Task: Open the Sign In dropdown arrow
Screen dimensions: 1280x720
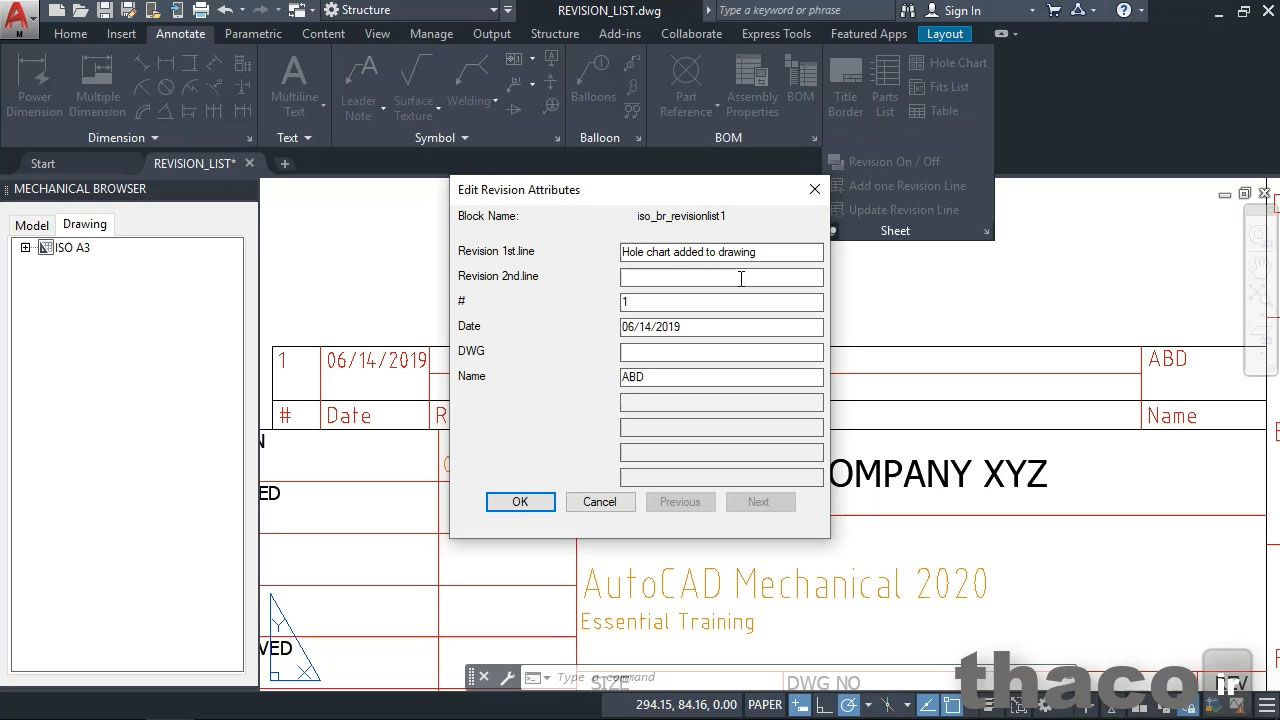Action: (1033, 11)
